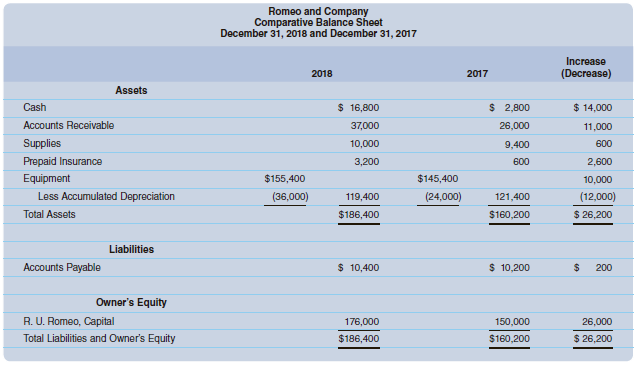Select the 'Owner's Equity' section heading
639x367 pixels.
[131, 303]
